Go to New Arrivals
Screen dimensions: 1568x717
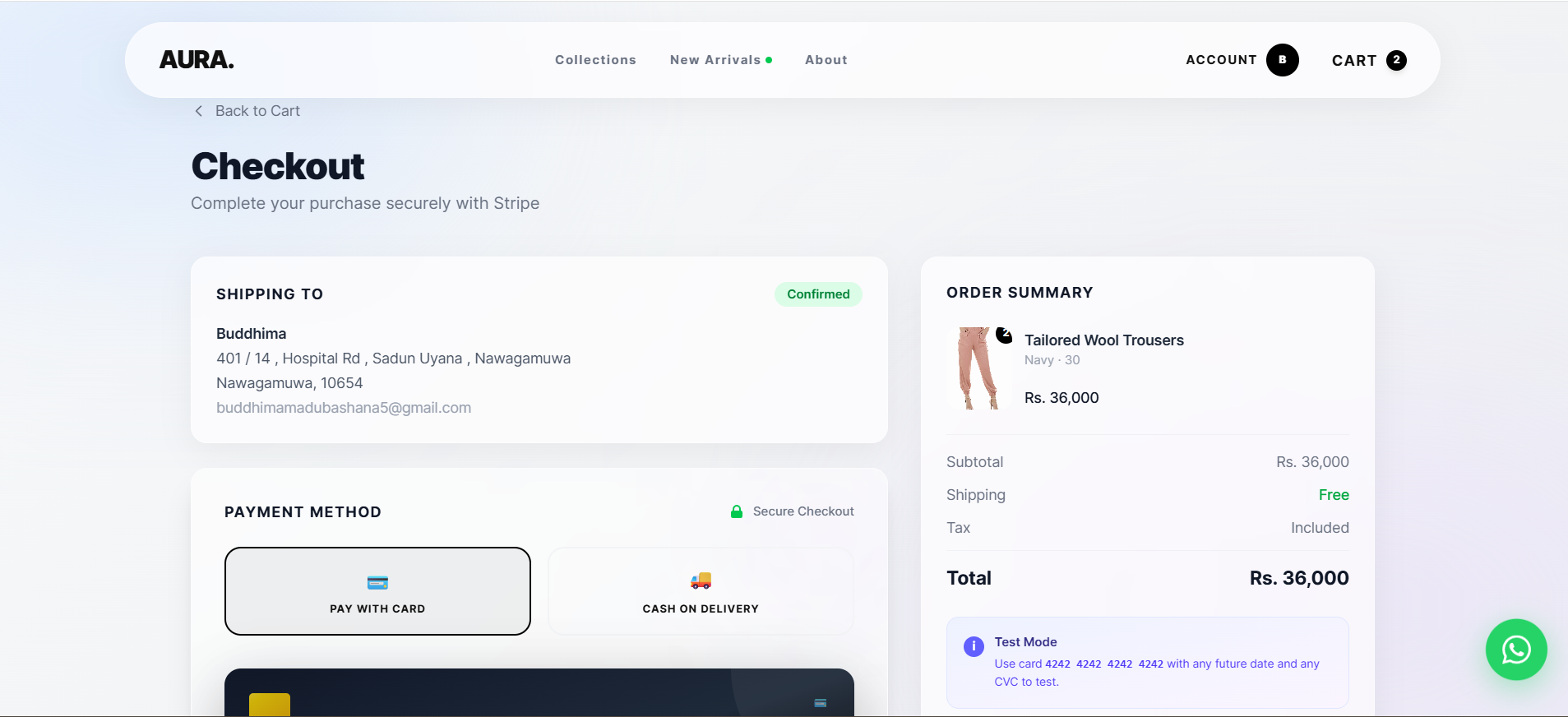715,60
